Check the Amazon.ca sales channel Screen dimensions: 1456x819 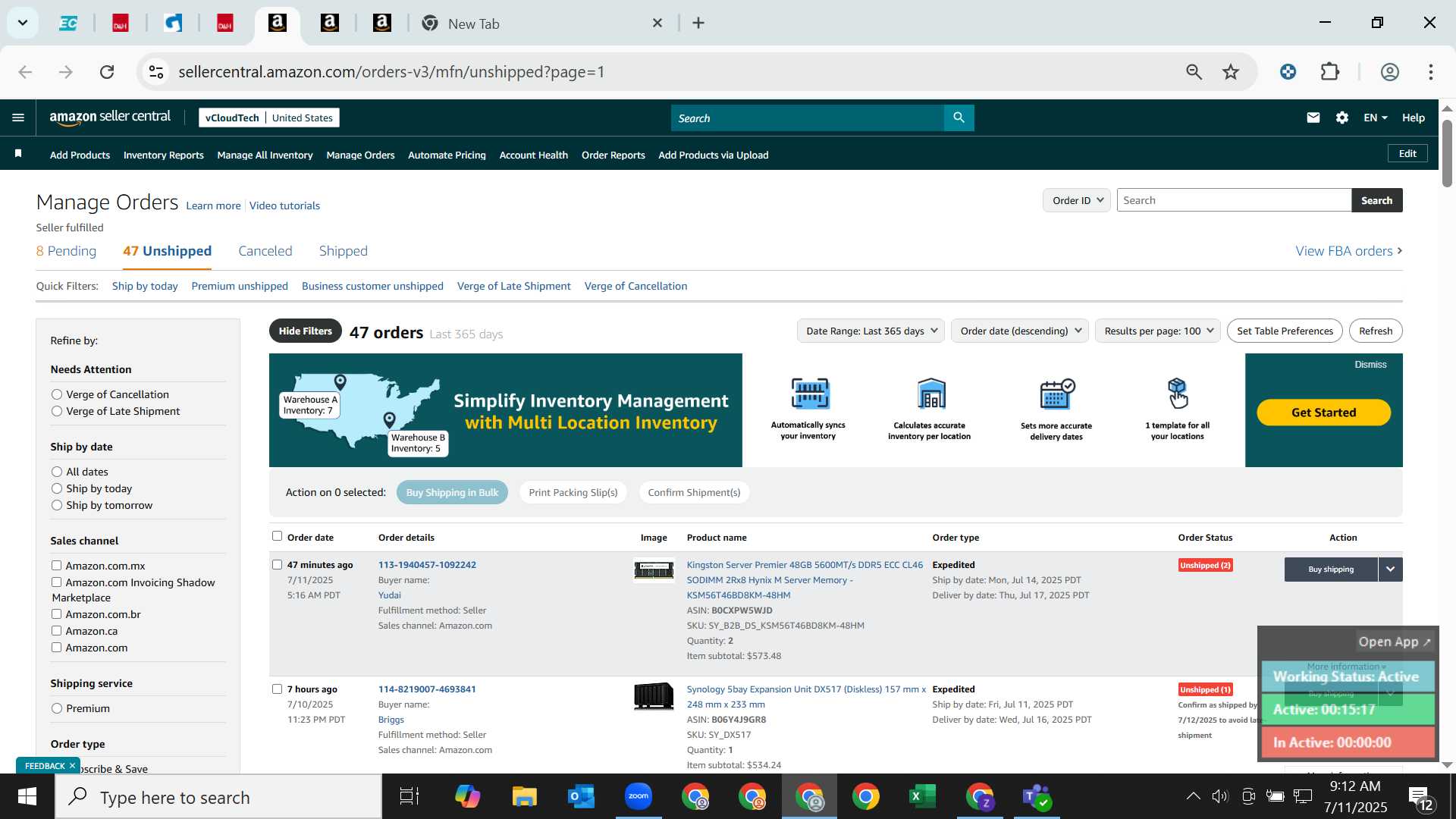coord(56,630)
